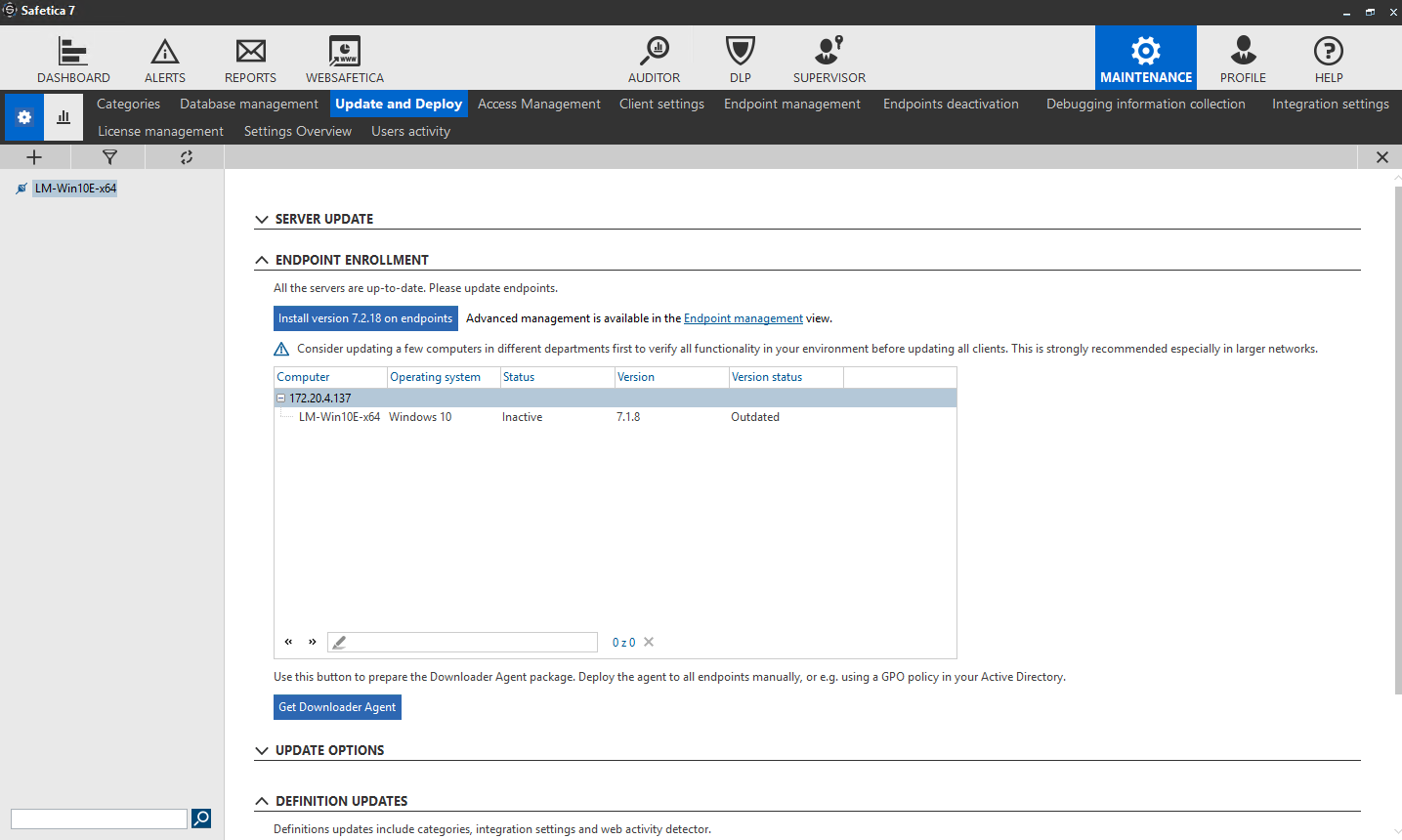Run the search with the magnifier button
Screen dimensions: 1402x840
click(x=201, y=819)
